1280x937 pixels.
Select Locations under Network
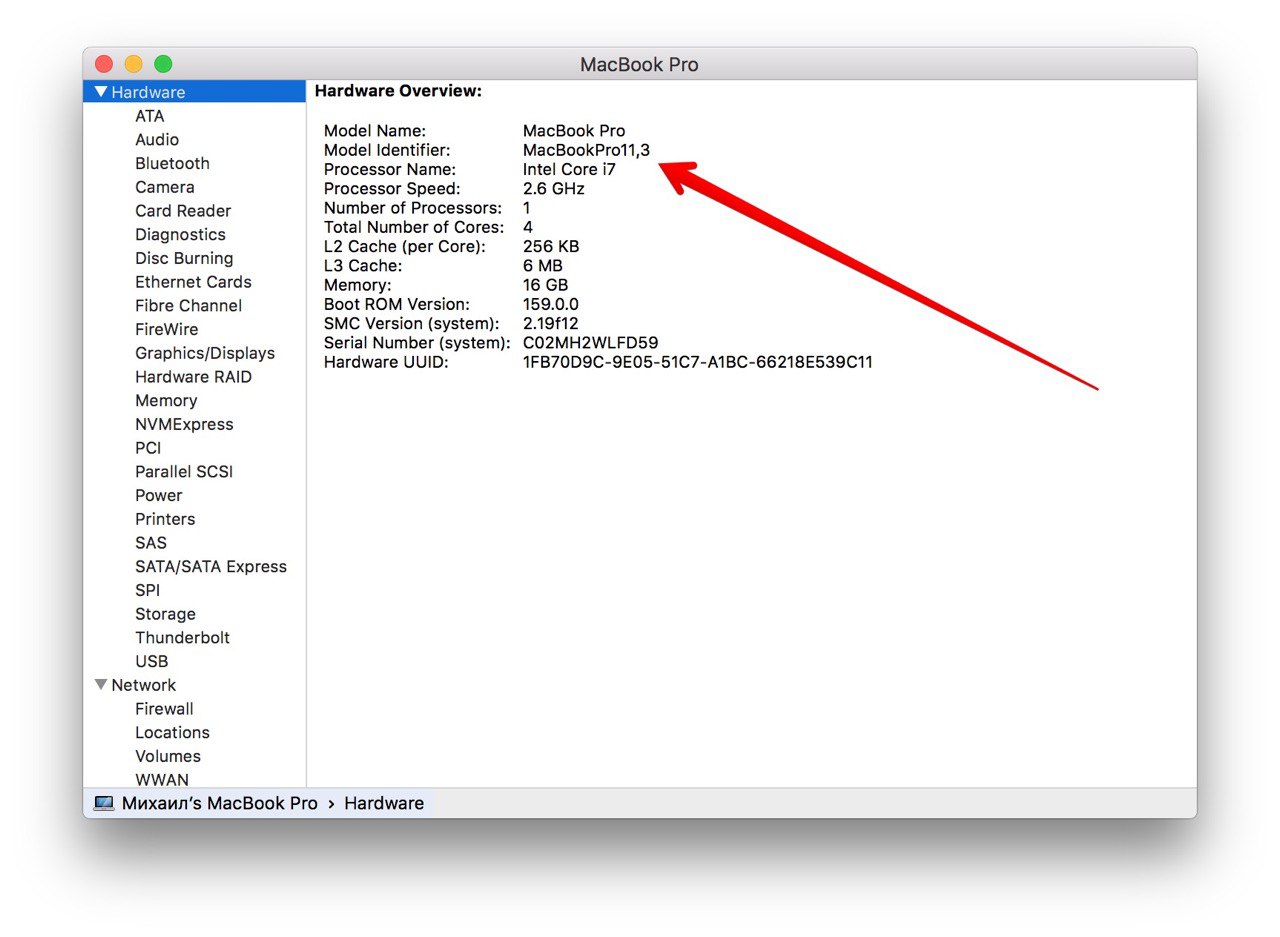[x=172, y=733]
